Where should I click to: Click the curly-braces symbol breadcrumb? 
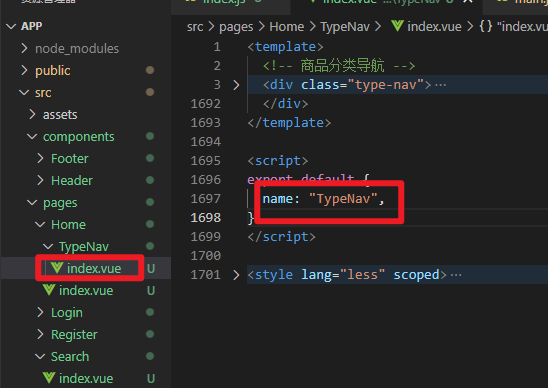(x=485, y=26)
